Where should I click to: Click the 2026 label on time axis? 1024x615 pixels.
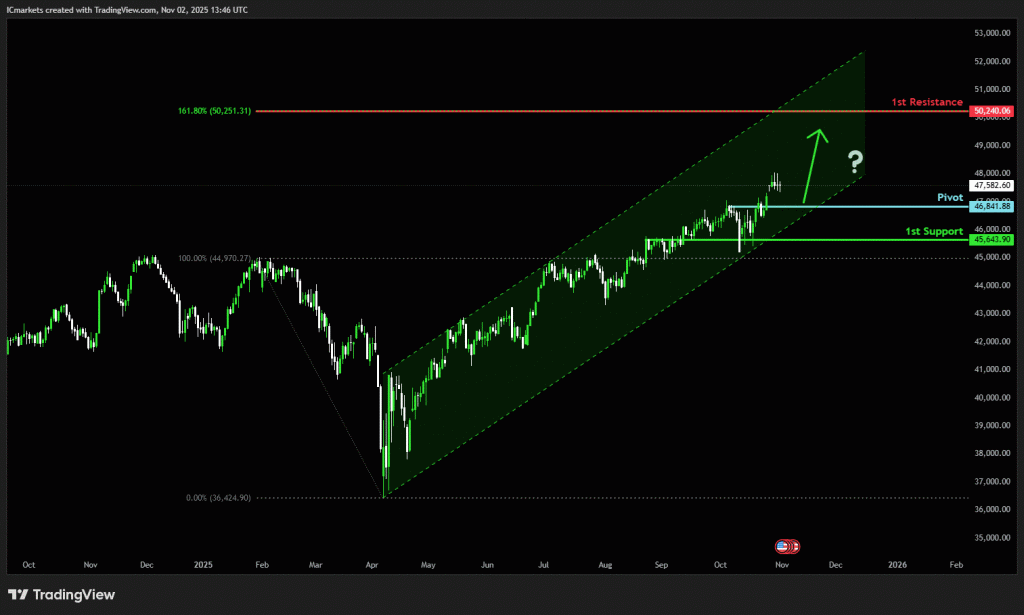(897, 565)
